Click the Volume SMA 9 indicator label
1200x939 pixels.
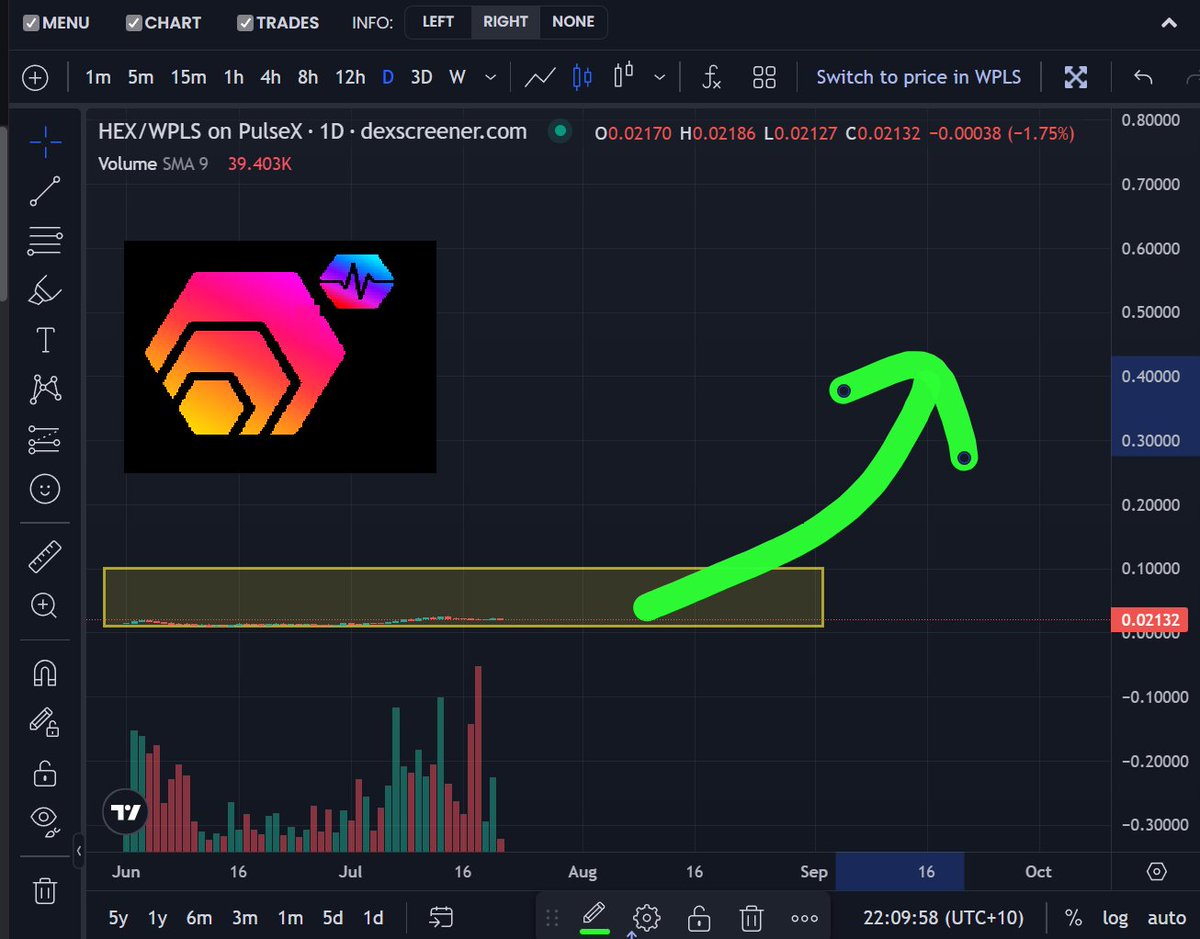(153, 163)
